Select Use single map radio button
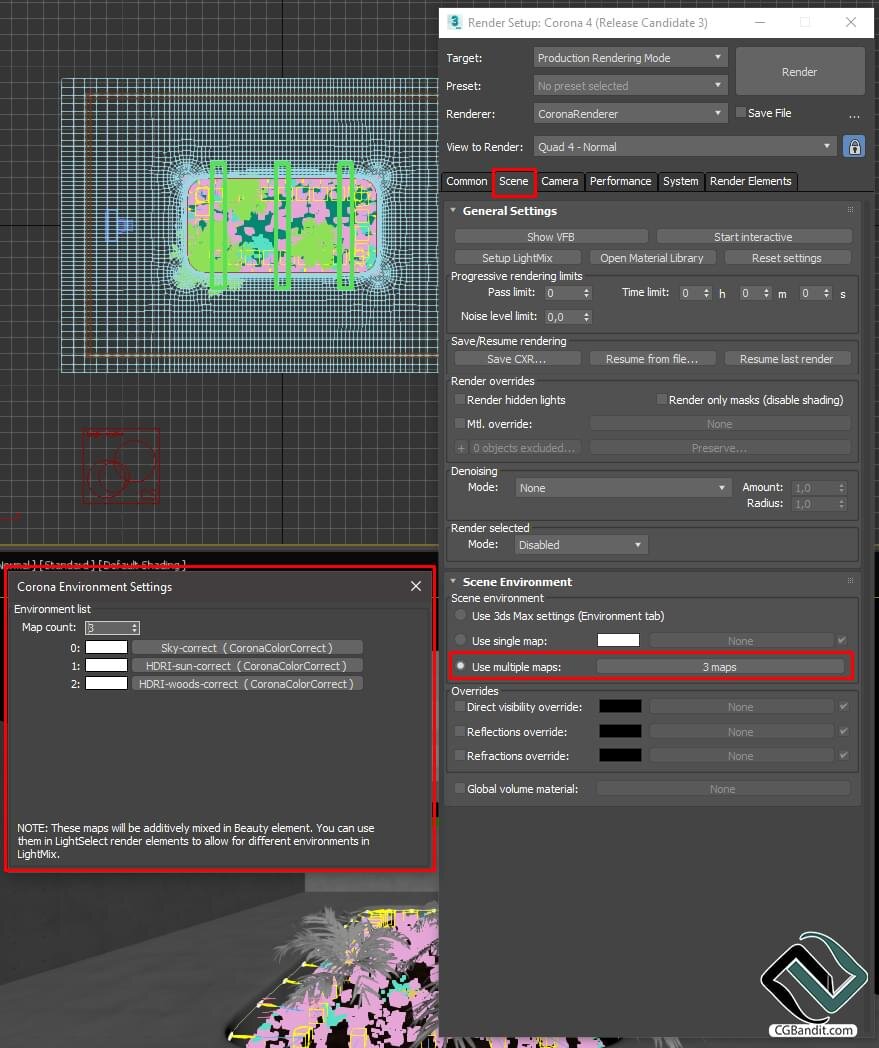 point(461,640)
